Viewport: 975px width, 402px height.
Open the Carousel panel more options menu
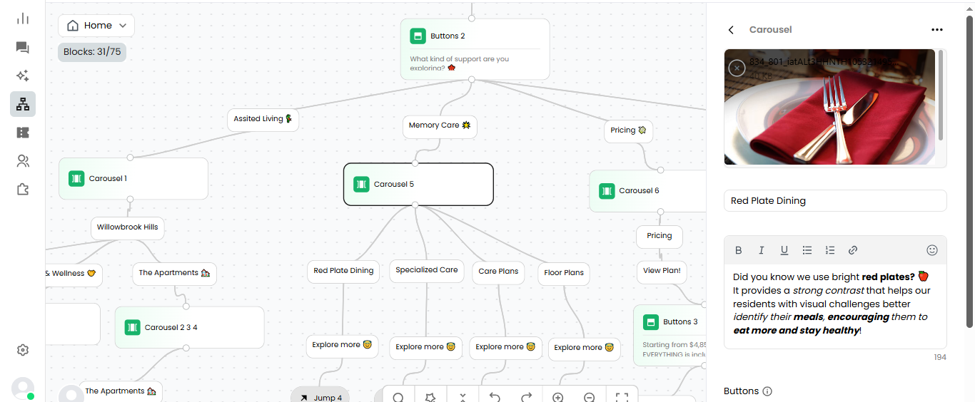click(x=936, y=30)
